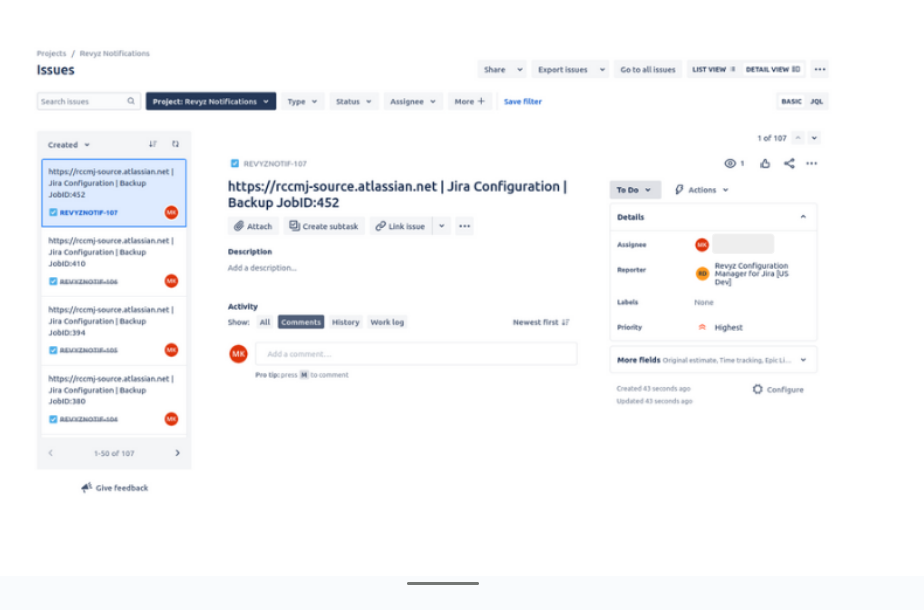
Task: Click the watch issue eye icon
Action: coord(730,164)
